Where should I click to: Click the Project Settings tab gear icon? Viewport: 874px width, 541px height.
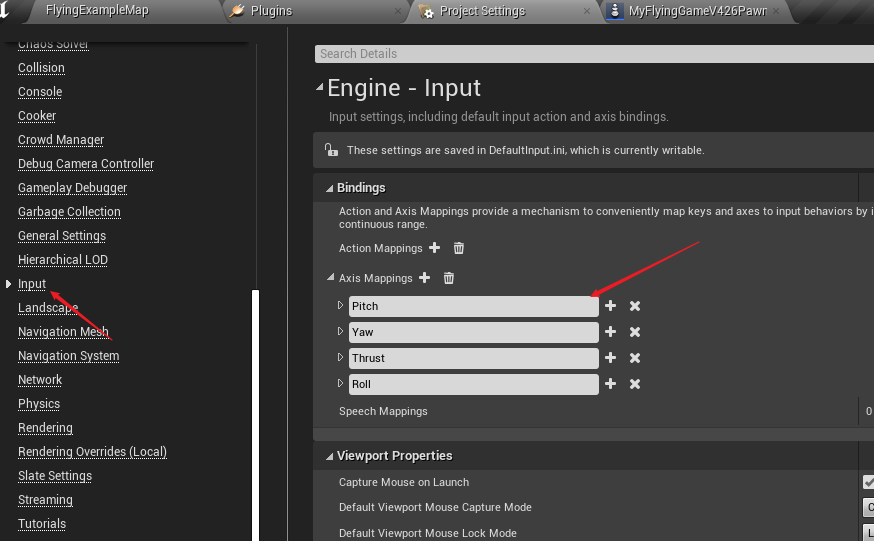(x=426, y=11)
